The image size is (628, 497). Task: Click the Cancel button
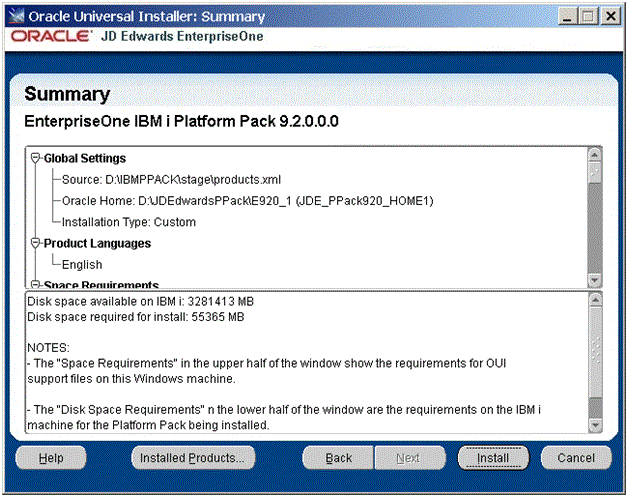(576, 458)
